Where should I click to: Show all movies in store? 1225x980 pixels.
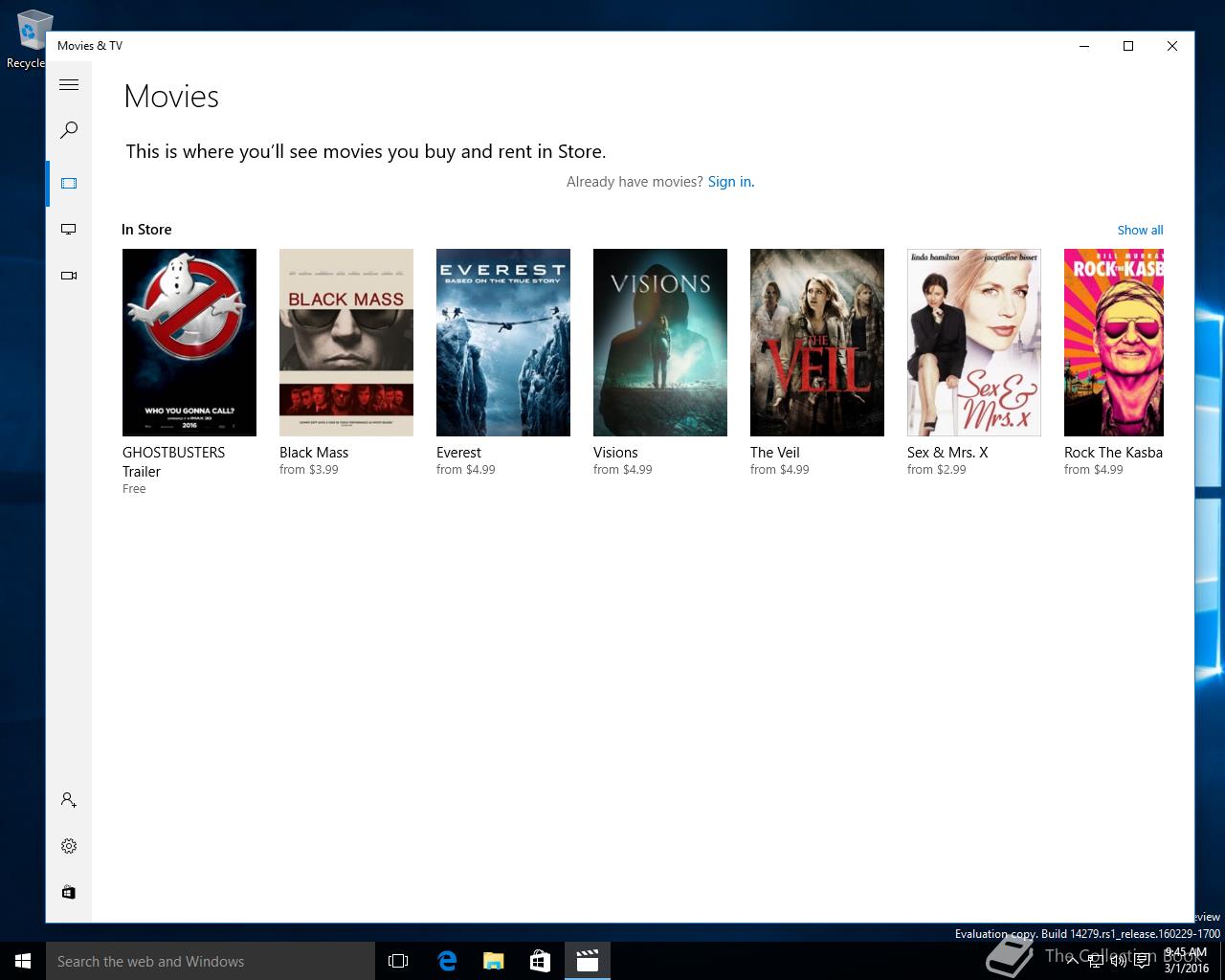tap(1140, 230)
